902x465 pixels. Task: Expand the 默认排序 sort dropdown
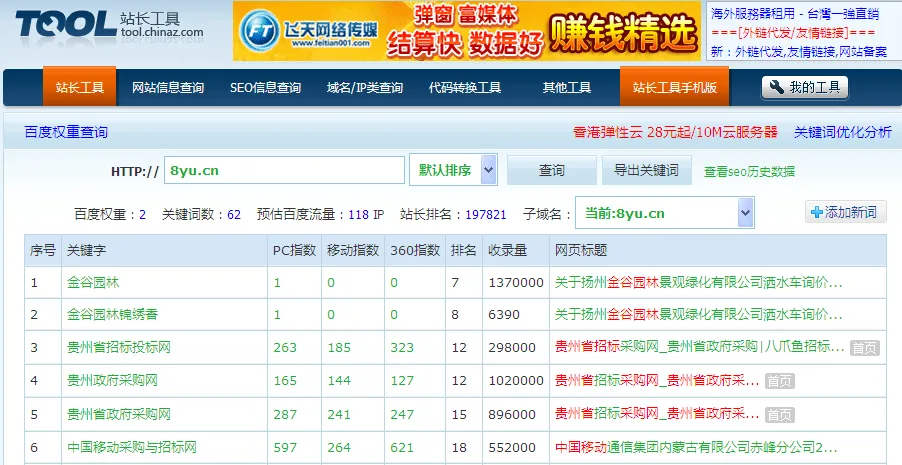[453, 170]
